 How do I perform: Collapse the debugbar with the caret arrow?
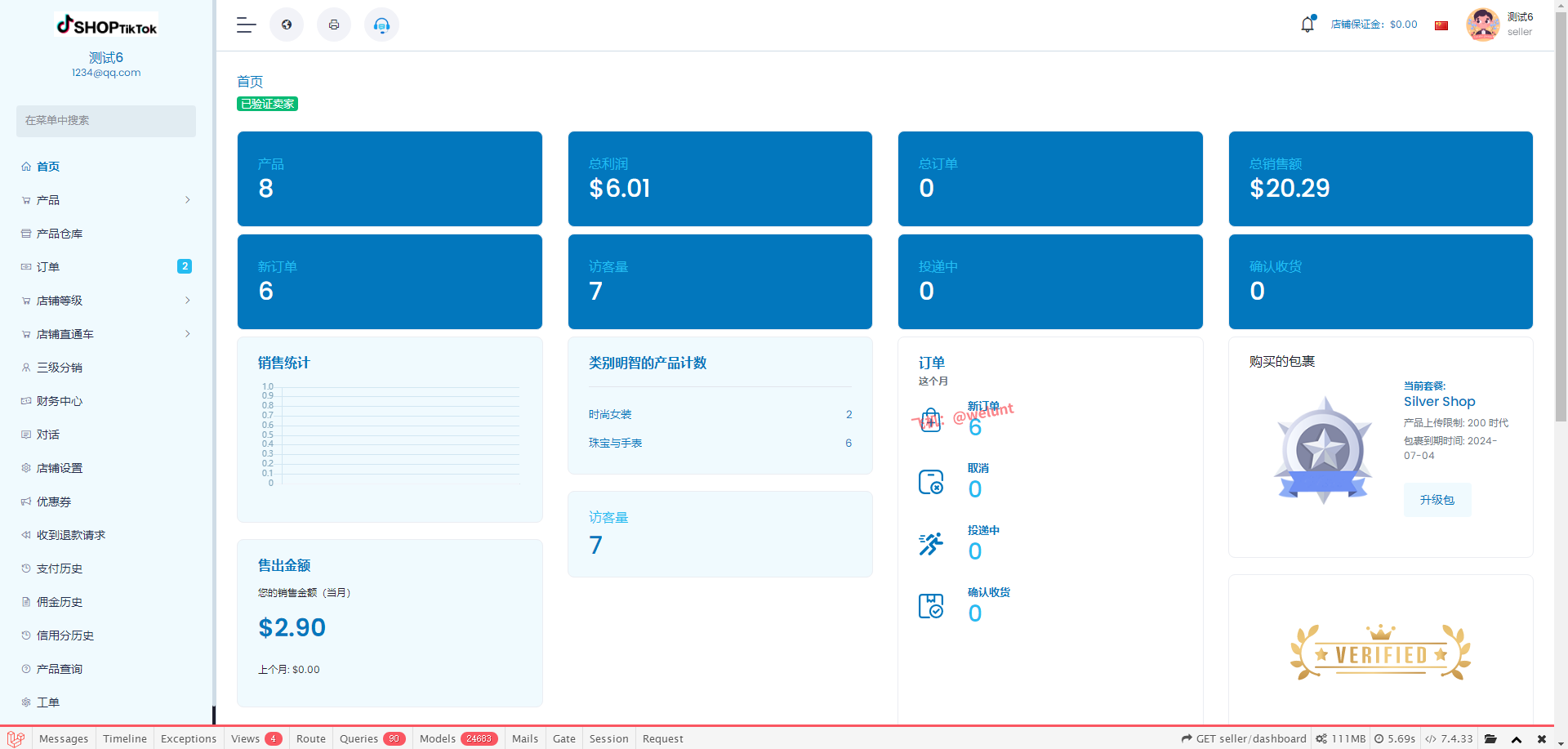tap(1517, 739)
